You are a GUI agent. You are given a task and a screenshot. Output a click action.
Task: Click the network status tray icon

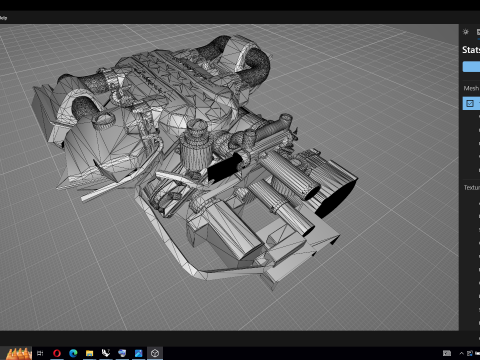coord(470,353)
